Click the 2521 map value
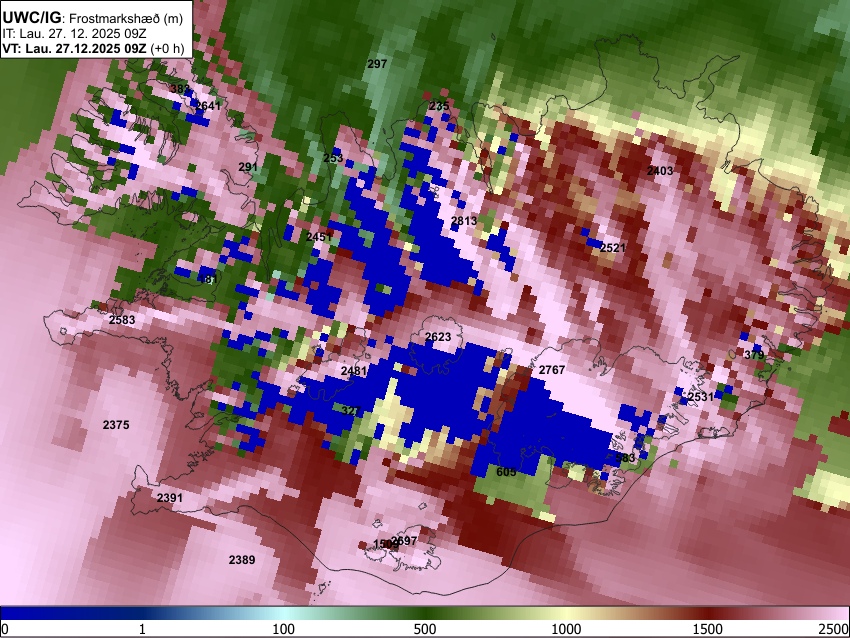 (x=613, y=248)
